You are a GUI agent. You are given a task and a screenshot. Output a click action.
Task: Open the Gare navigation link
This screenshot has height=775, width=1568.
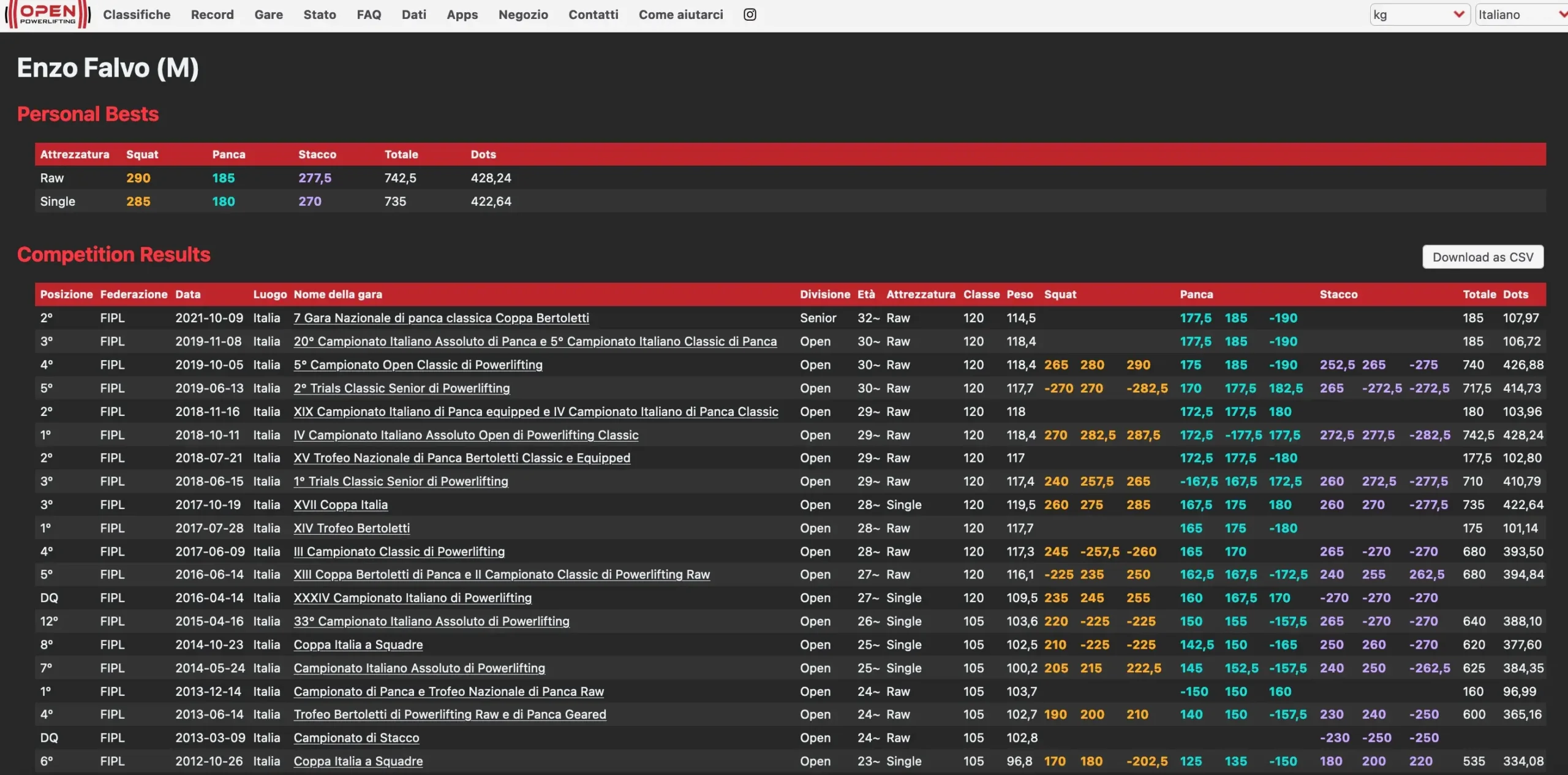(268, 15)
